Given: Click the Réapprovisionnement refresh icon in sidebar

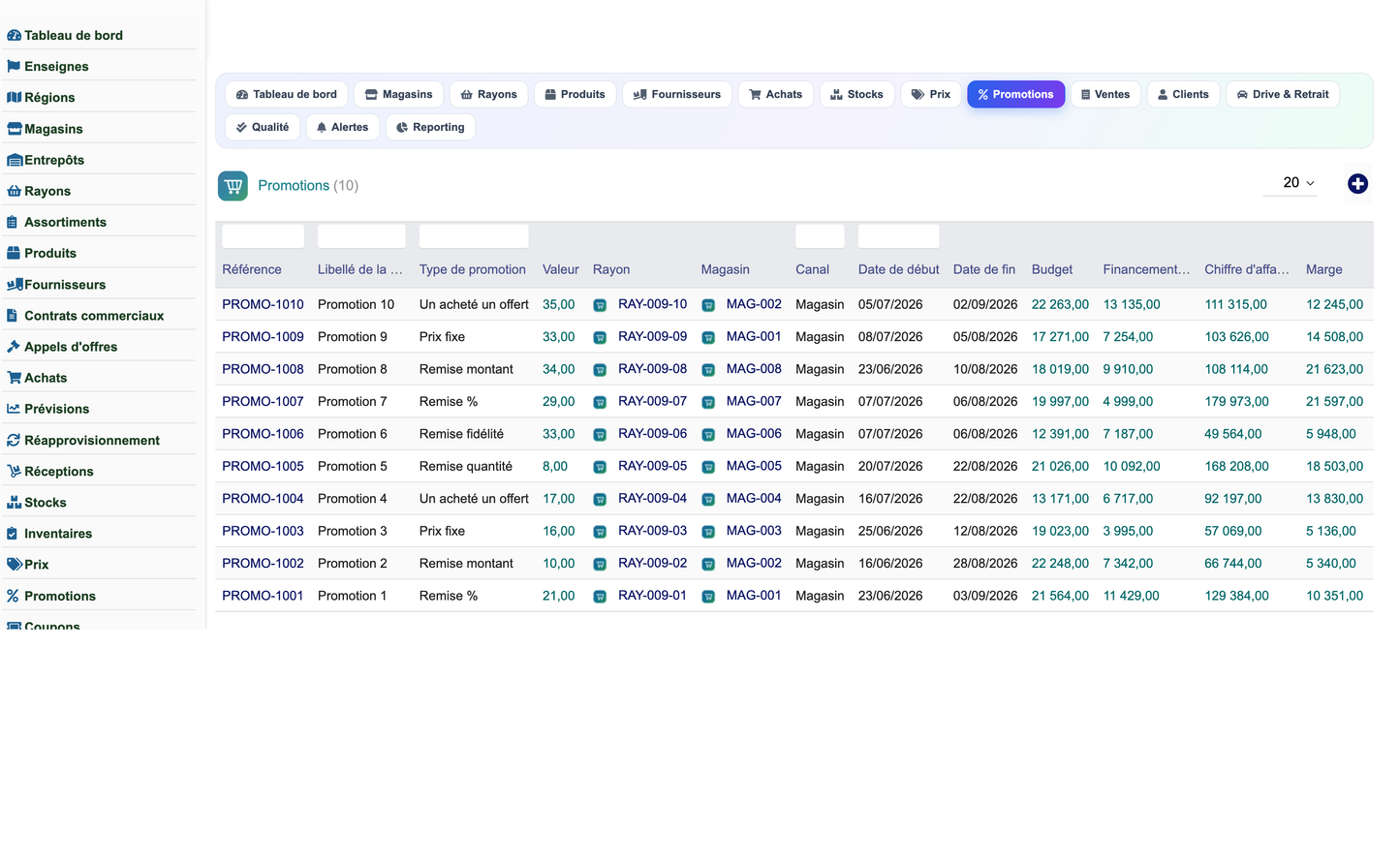Looking at the screenshot, I should pos(14,440).
